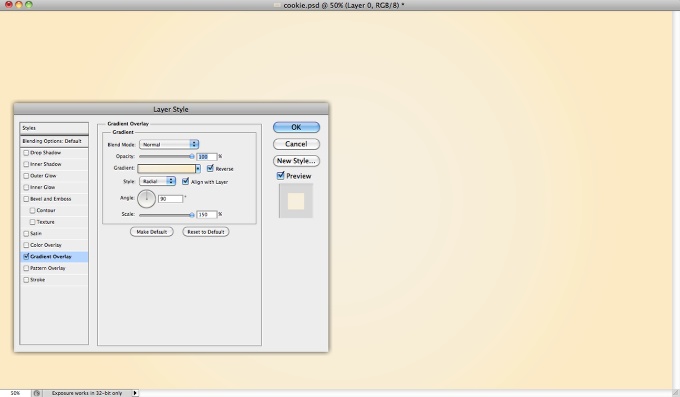Click the cookie.psd document title
The width and height of the screenshot is (680, 397).
(343, 5)
